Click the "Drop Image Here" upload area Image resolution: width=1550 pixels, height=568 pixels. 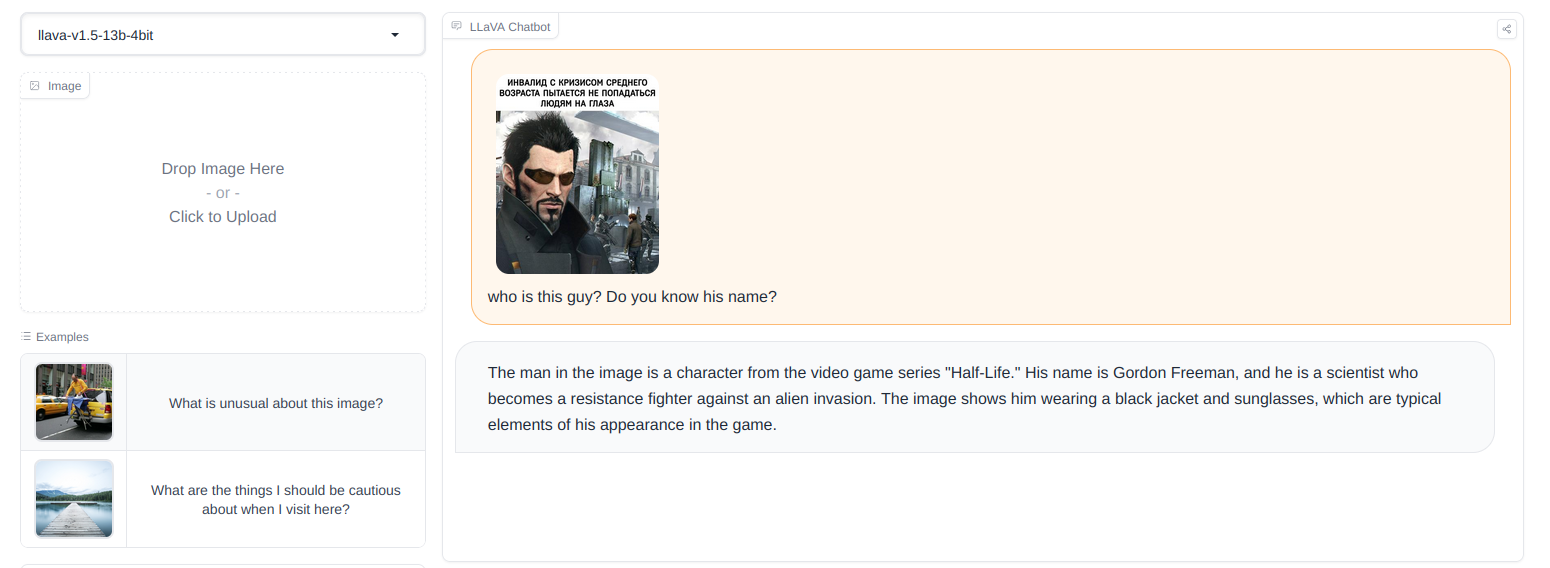223,169
